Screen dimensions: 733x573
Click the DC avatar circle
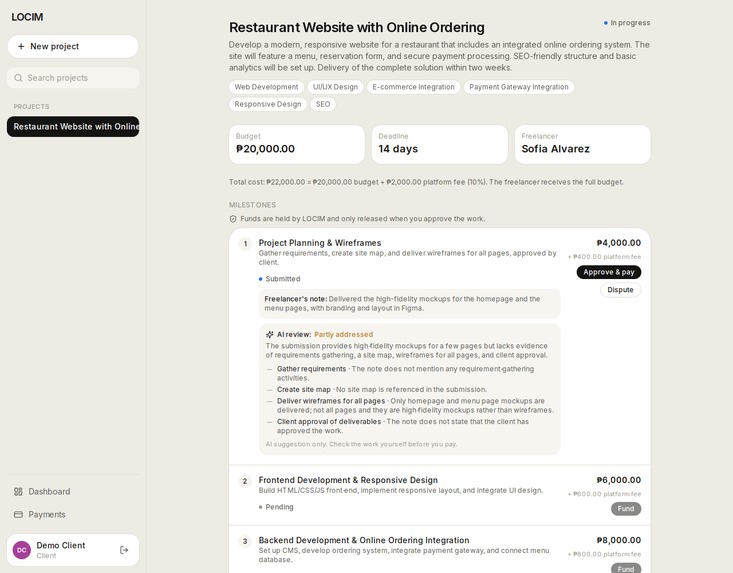click(22, 550)
